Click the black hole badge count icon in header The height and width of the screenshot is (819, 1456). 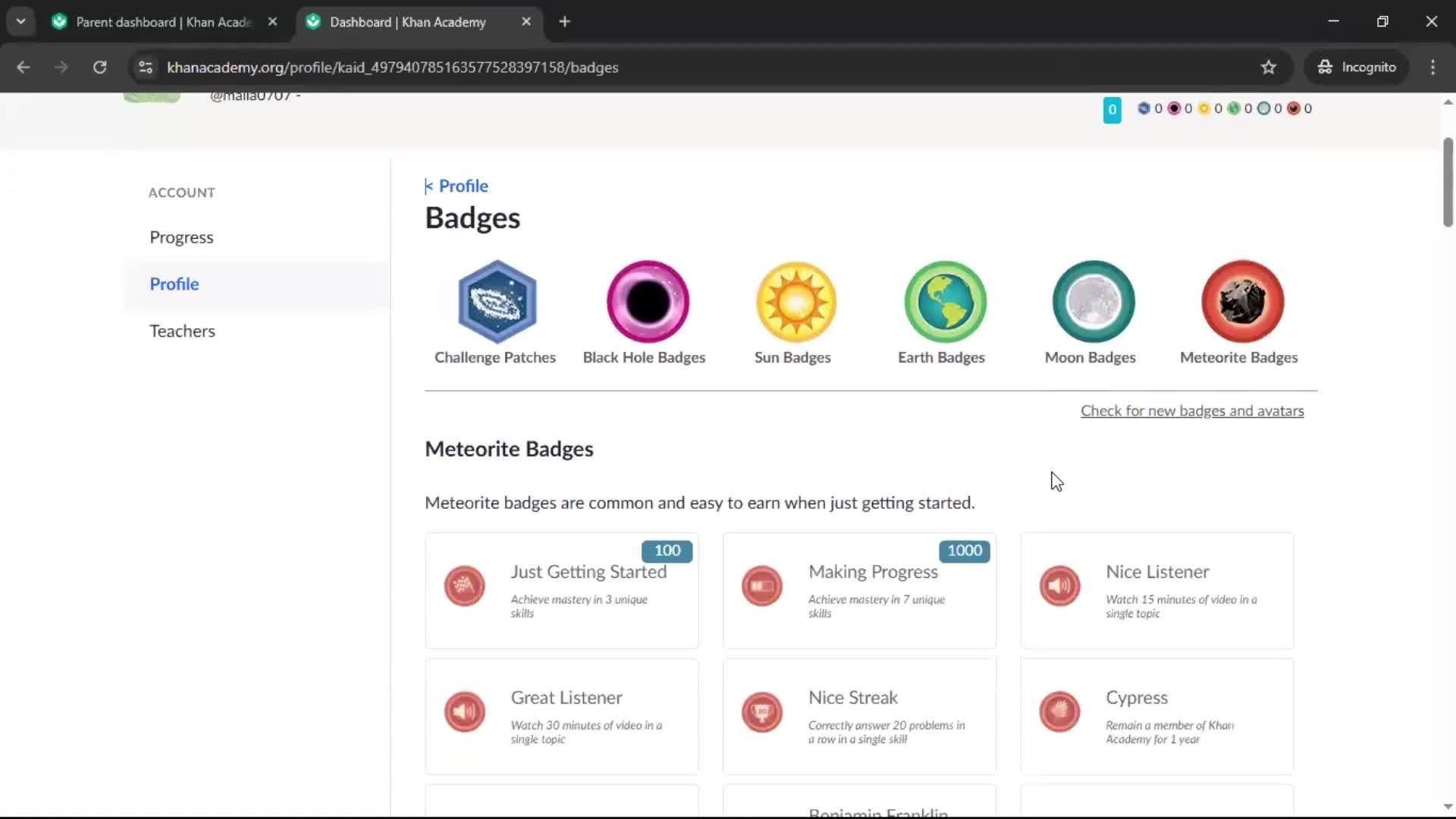point(1174,108)
